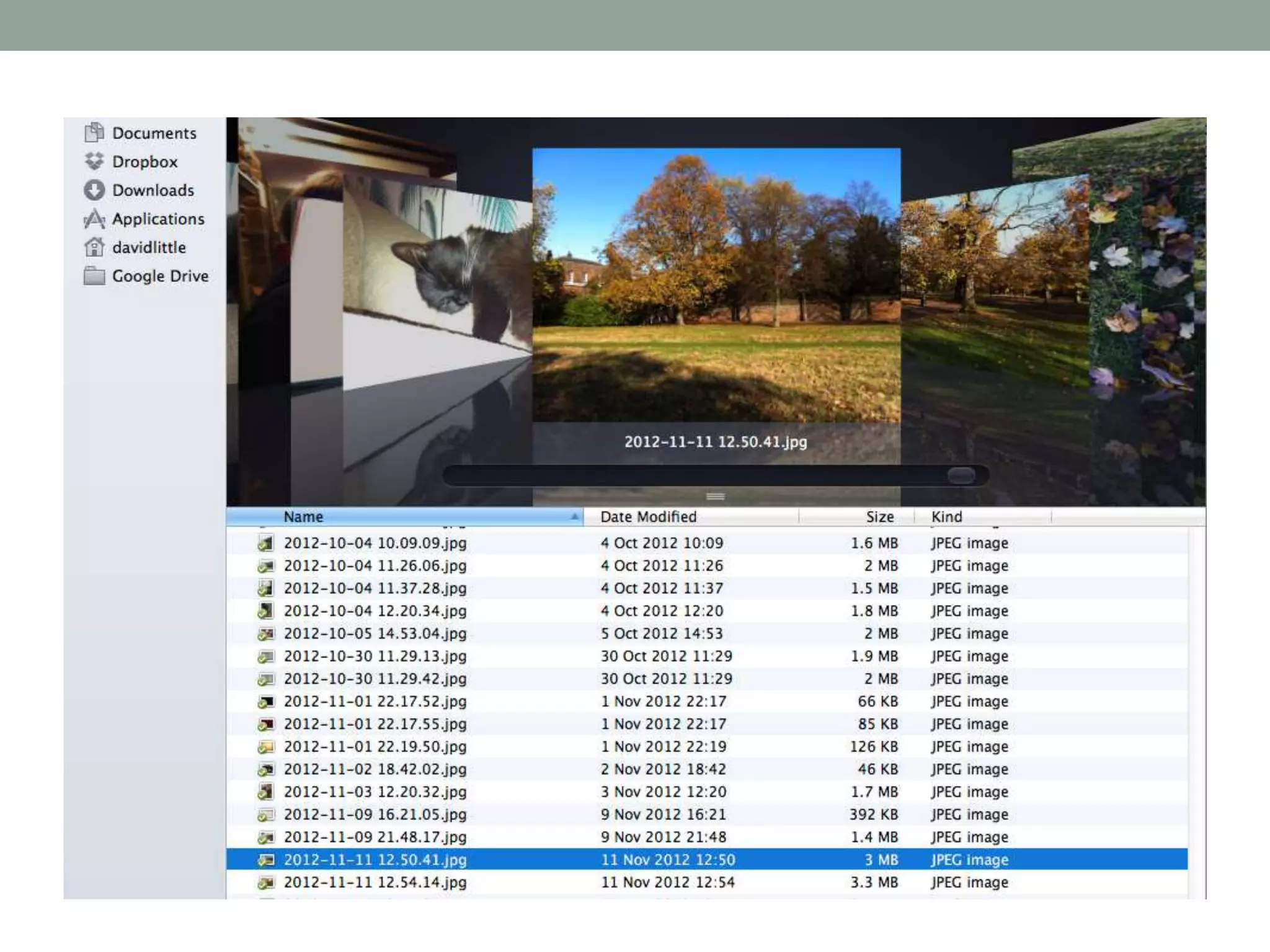Select the autumn trees cover on right
The image size is (1270, 952).
(992, 279)
